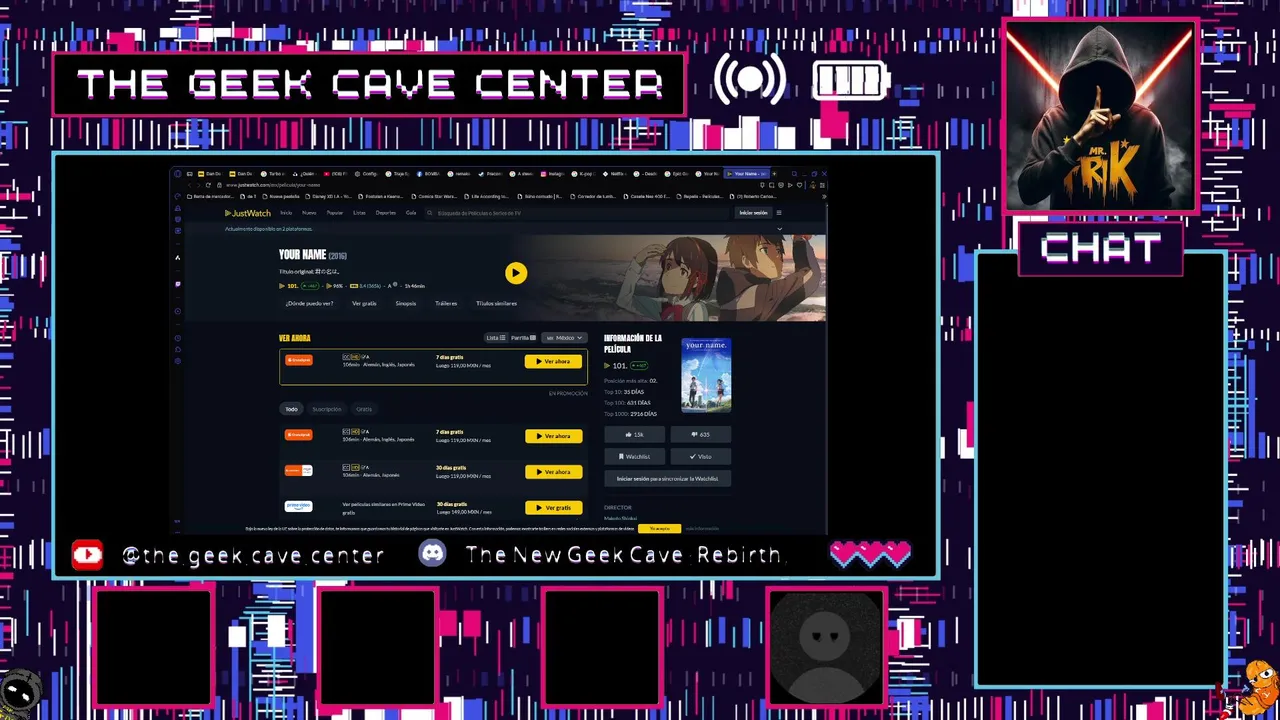1280x720 pixels.
Task: Select the Suscripción offer filter
Action: (327, 409)
